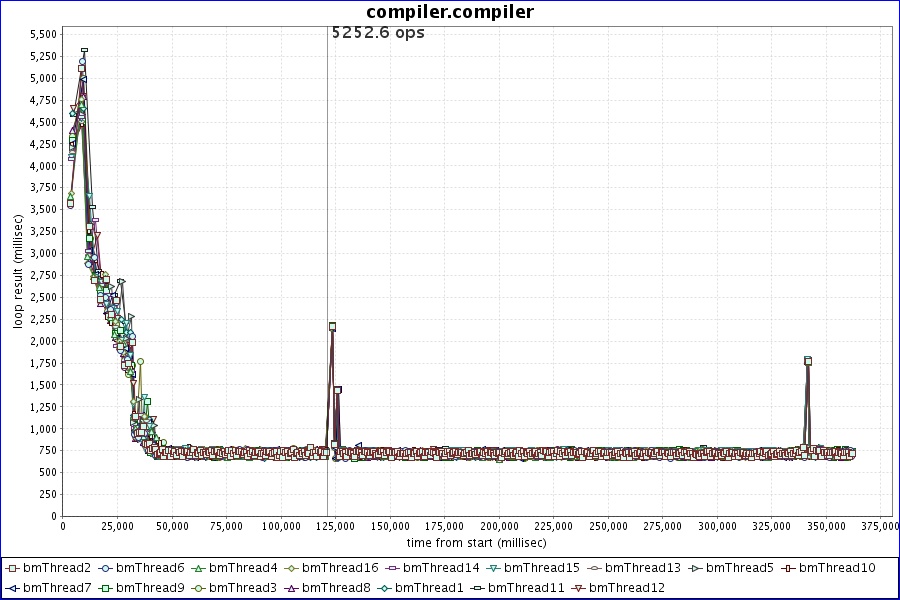Click the 'time from start (millisec)' axis label

pyautogui.click(x=477, y=542)
